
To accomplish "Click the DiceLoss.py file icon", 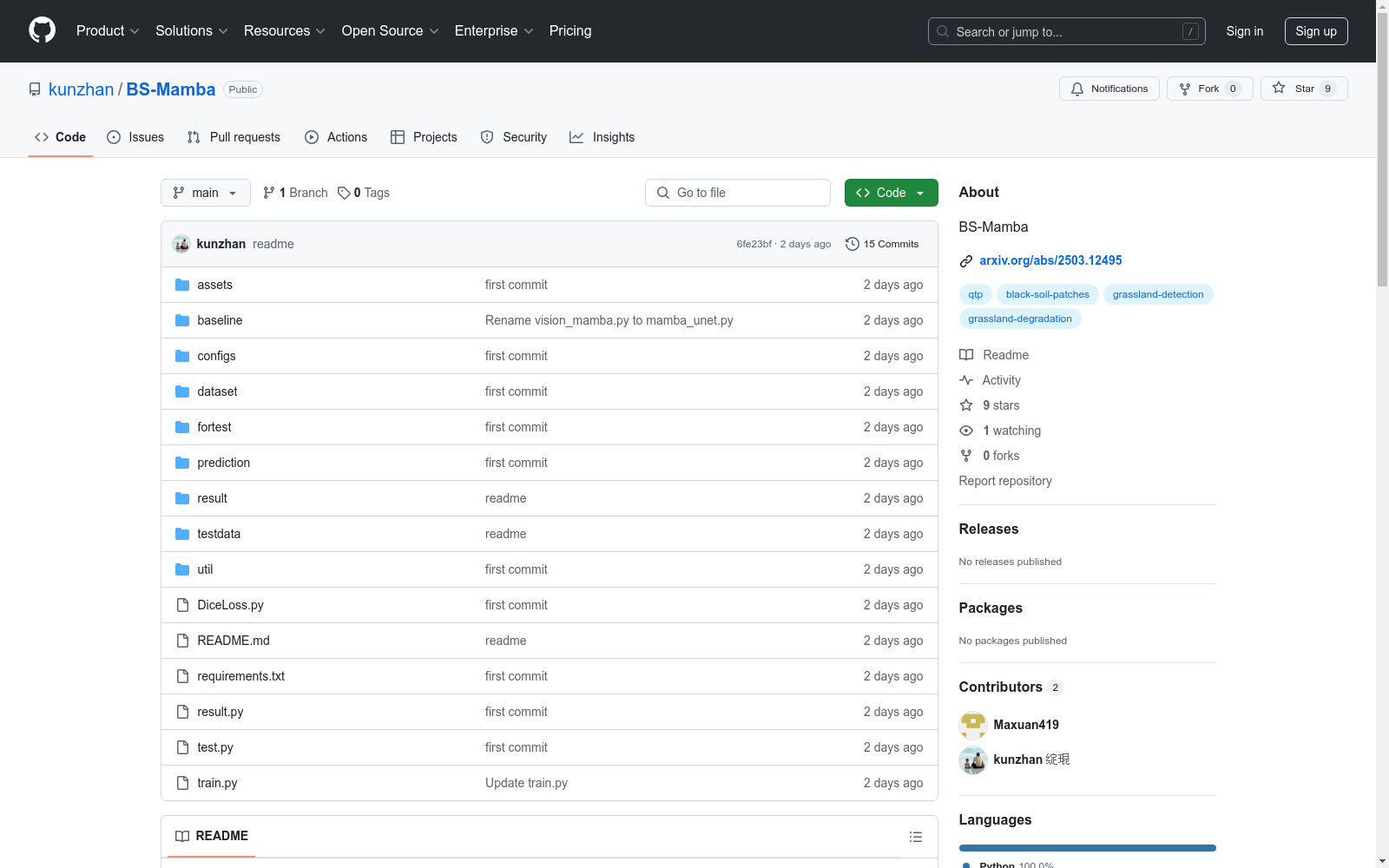I will tap(182, 605).
